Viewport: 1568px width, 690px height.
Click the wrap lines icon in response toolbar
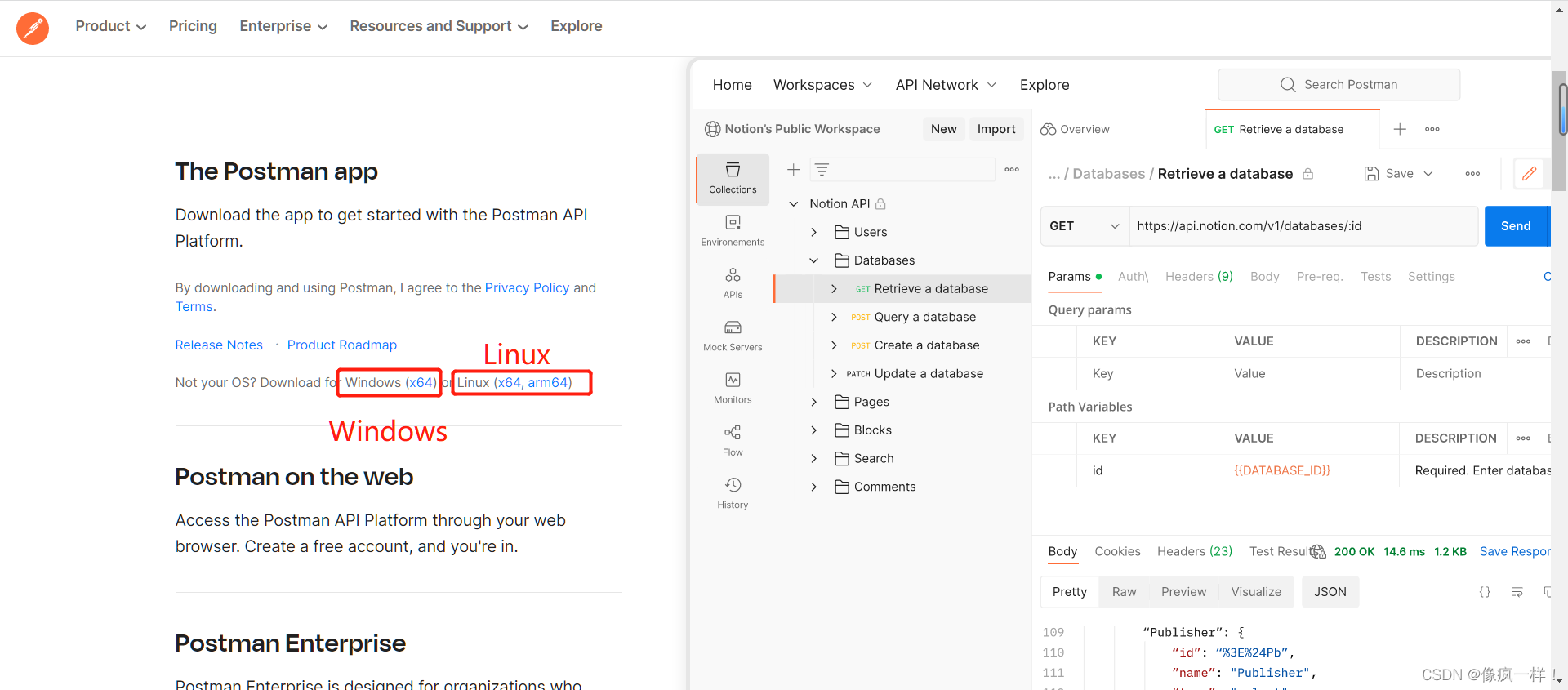click(x=1517, y=592)
